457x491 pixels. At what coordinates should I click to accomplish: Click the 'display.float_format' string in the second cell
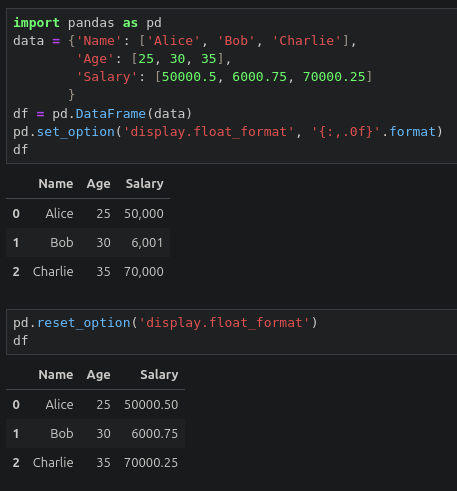click(224, 323)
